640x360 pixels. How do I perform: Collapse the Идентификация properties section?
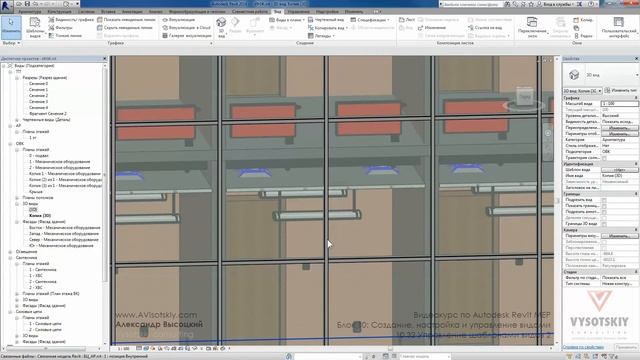(636, 164)
